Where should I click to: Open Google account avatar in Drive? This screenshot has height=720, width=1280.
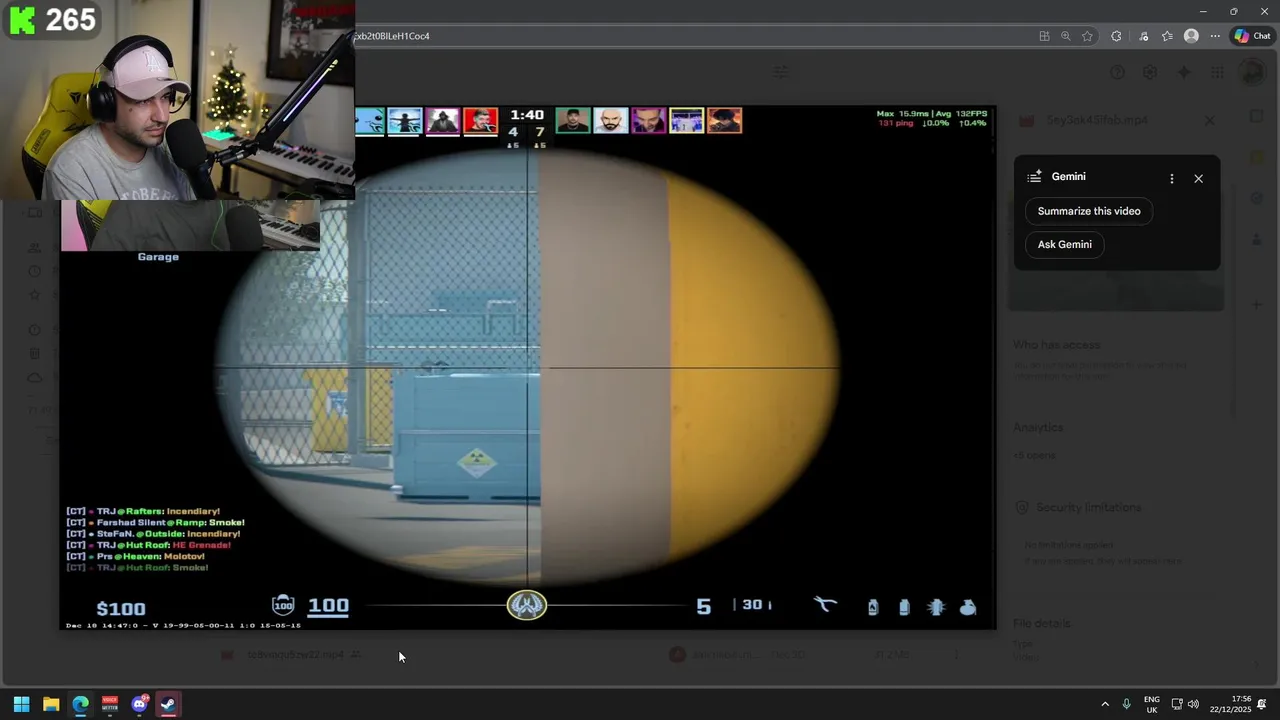coord(1251,72)
